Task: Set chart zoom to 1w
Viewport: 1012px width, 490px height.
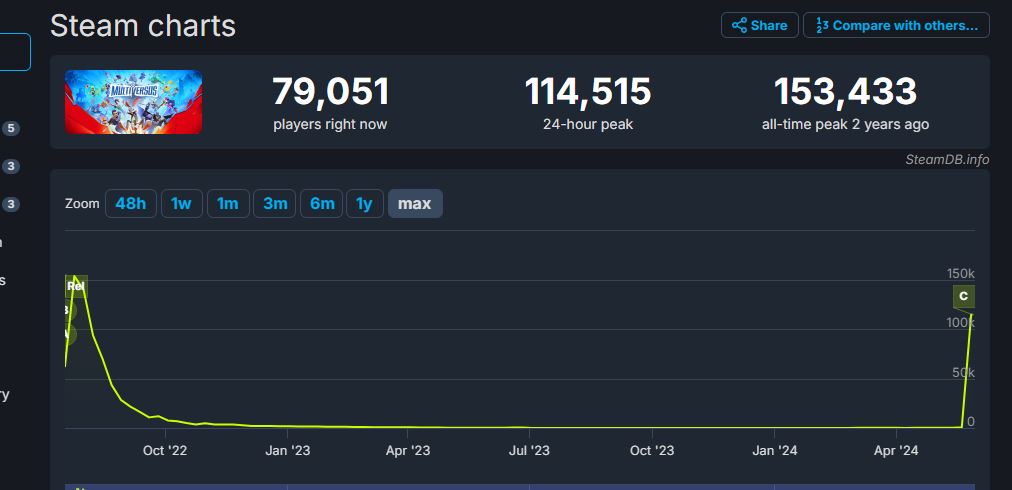Action: (x=181, y=204)
